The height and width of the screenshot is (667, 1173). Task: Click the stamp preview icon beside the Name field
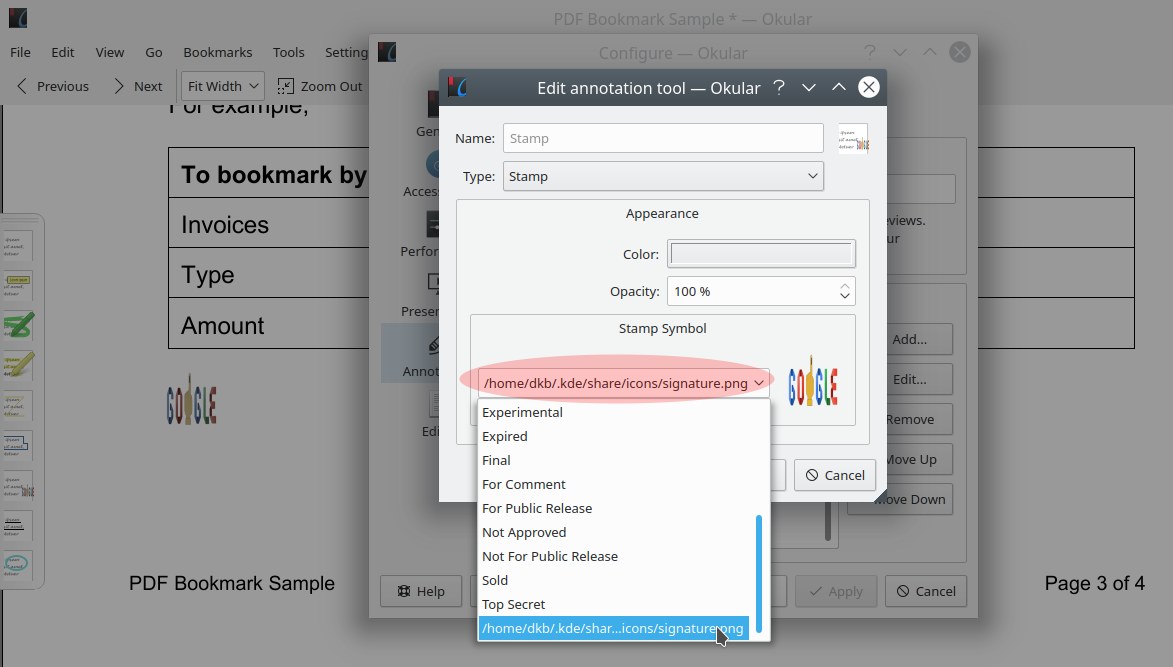coord(852,137)
